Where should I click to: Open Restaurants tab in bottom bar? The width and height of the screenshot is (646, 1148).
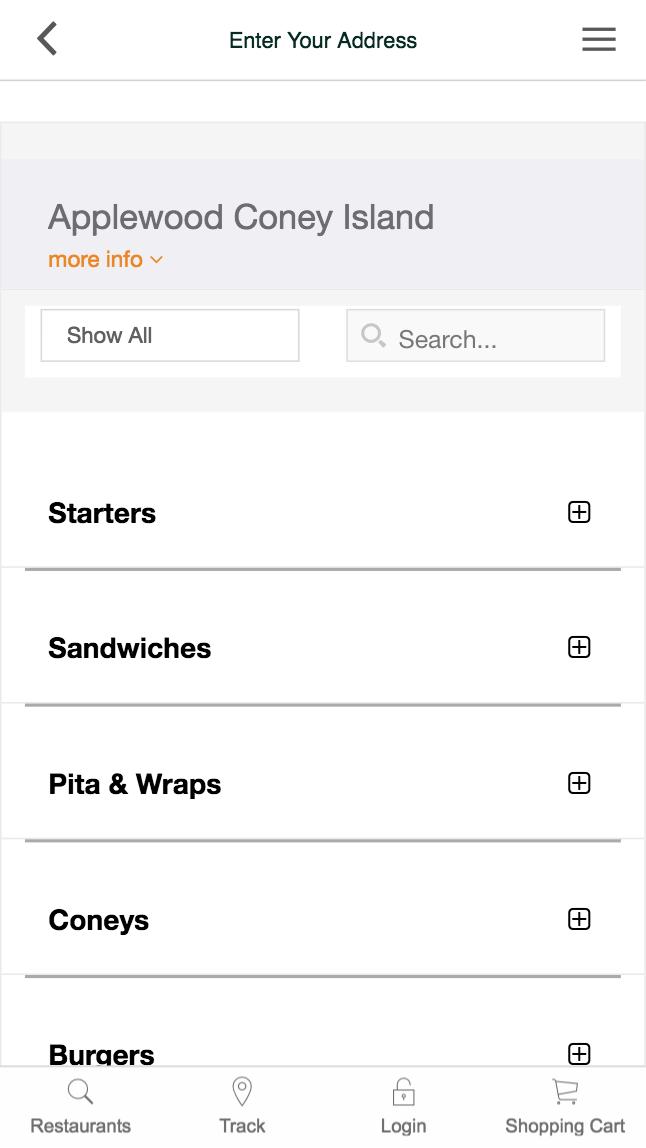[x=80, y=1106]
